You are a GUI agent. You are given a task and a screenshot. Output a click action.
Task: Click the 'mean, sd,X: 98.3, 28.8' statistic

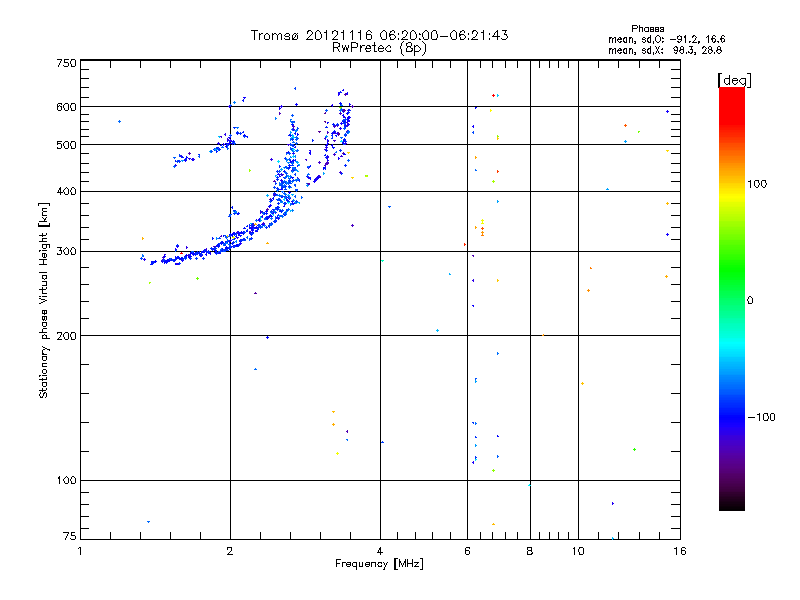[665, 50]
